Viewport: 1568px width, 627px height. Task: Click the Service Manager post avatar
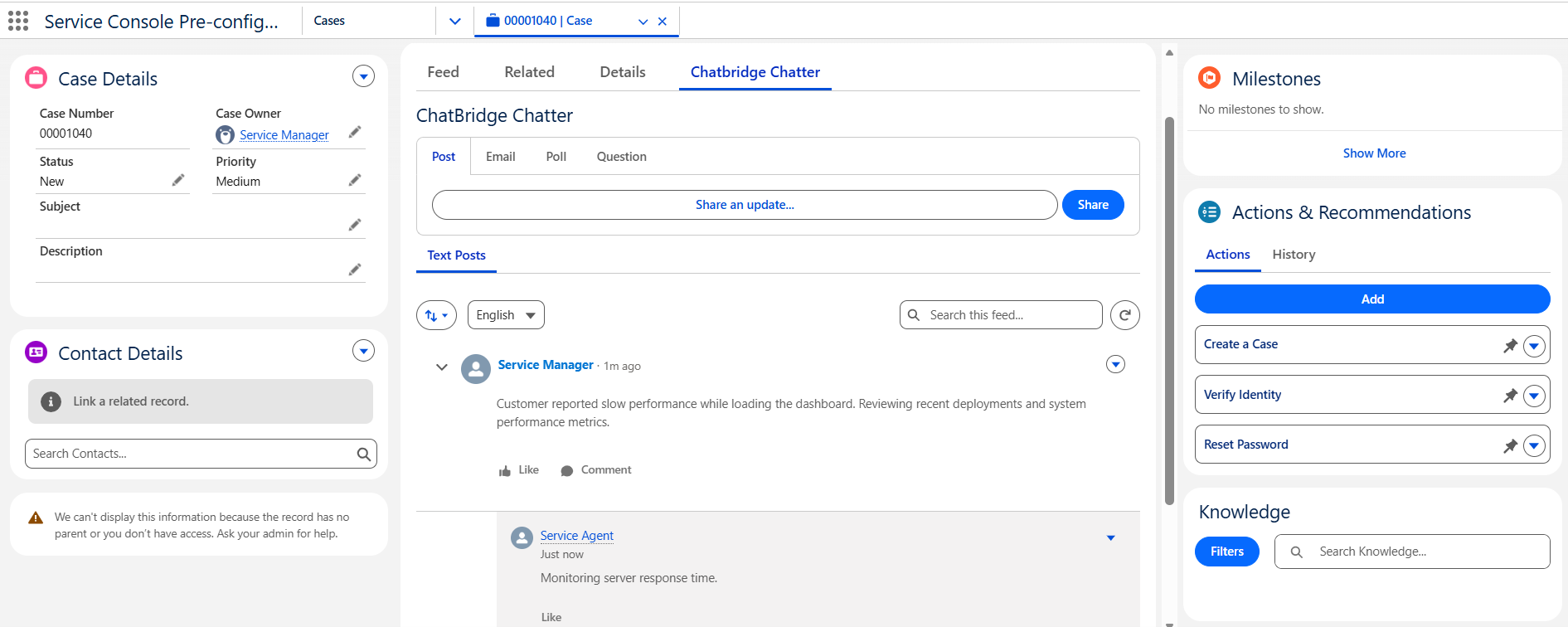tap(476, 369)
